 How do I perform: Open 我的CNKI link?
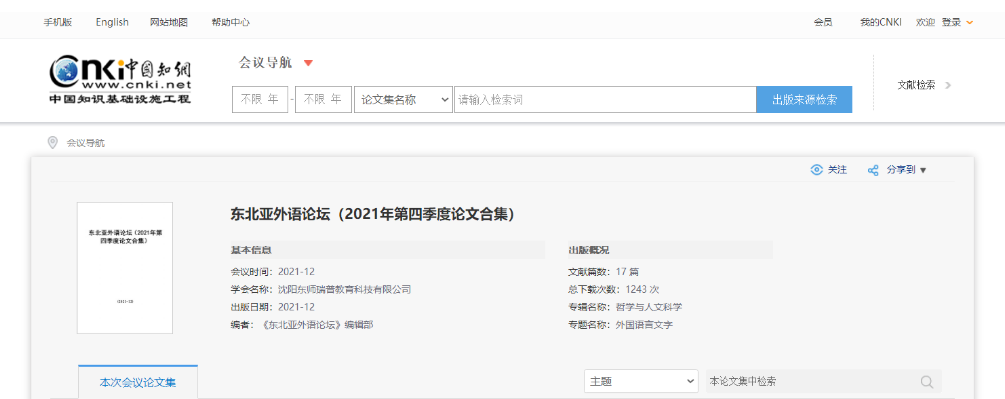pos(881,22)
